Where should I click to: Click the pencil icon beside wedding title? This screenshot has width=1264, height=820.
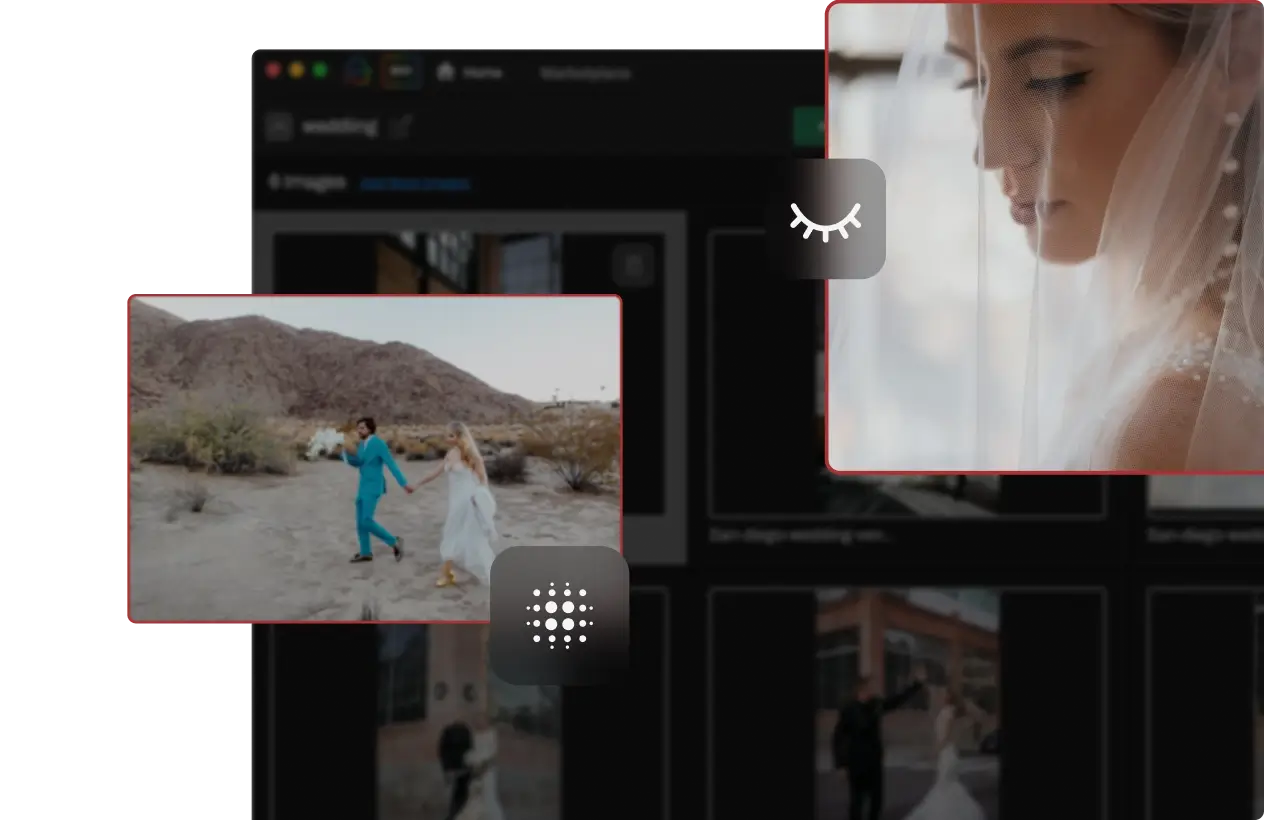pyautogui.click(x=401, y=127)
